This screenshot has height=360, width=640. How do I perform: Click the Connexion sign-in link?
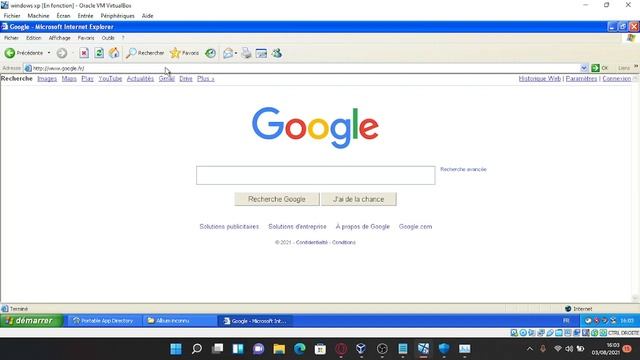(x=616, y=79)
